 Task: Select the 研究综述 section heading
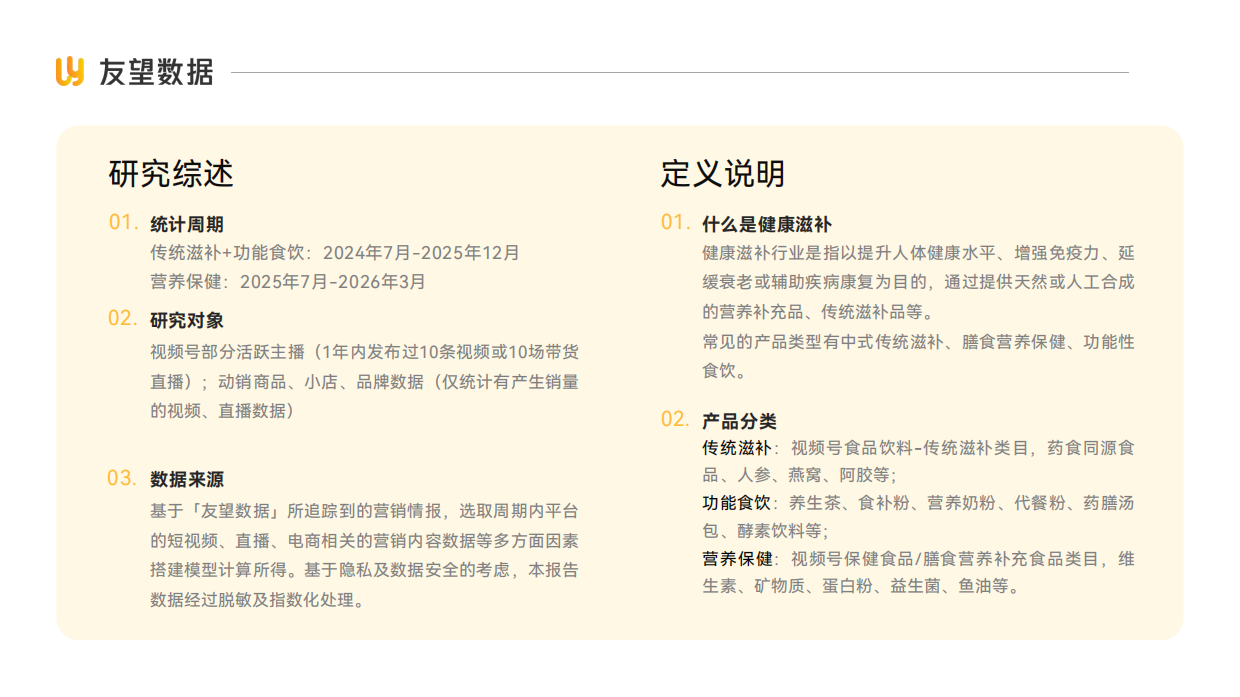(x=171, y=173)
